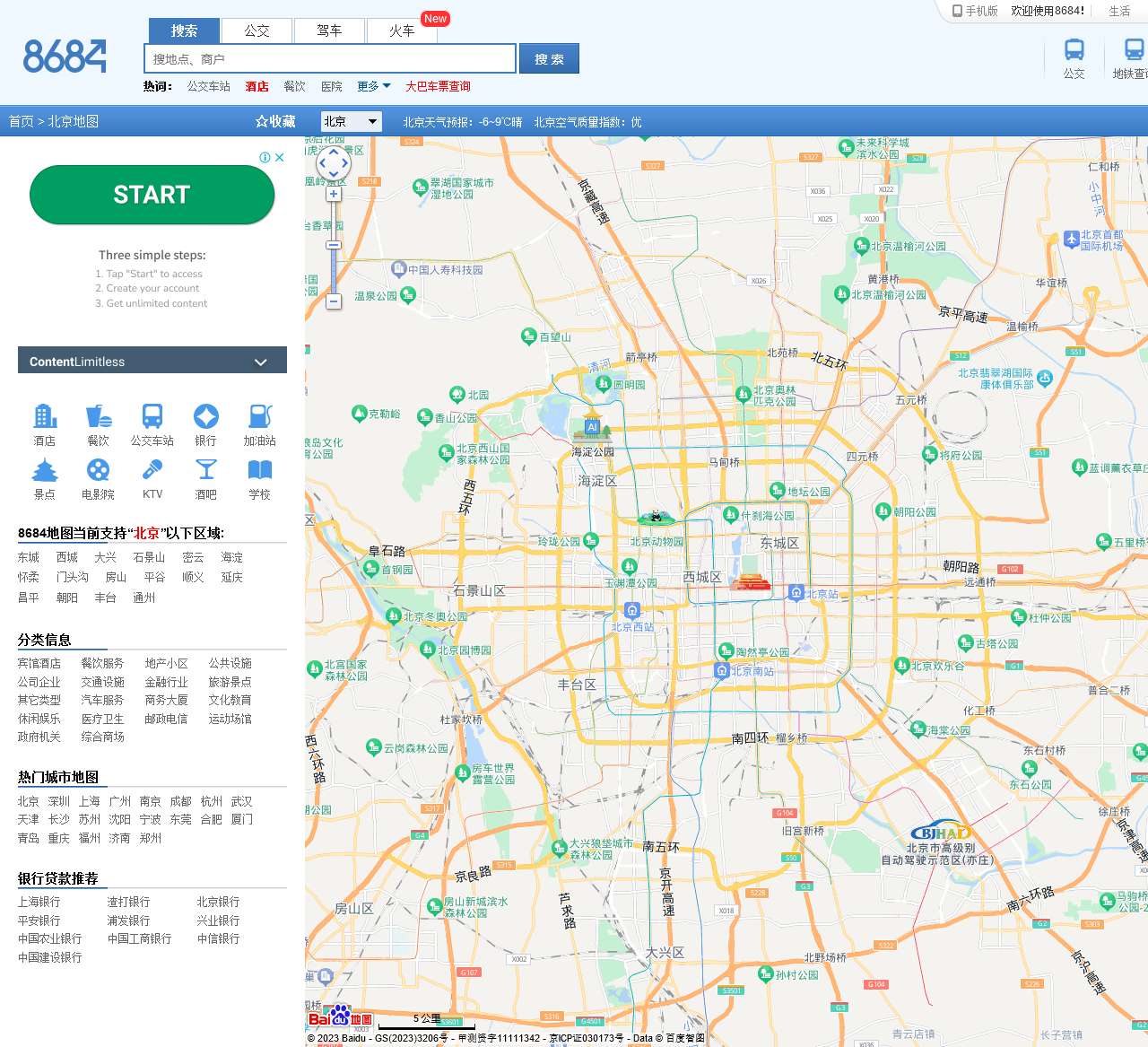Viewport: 1148px width, 1047px height.
Task: Click the 地铁查询 subway icon in header
Action: point(1135,50)
